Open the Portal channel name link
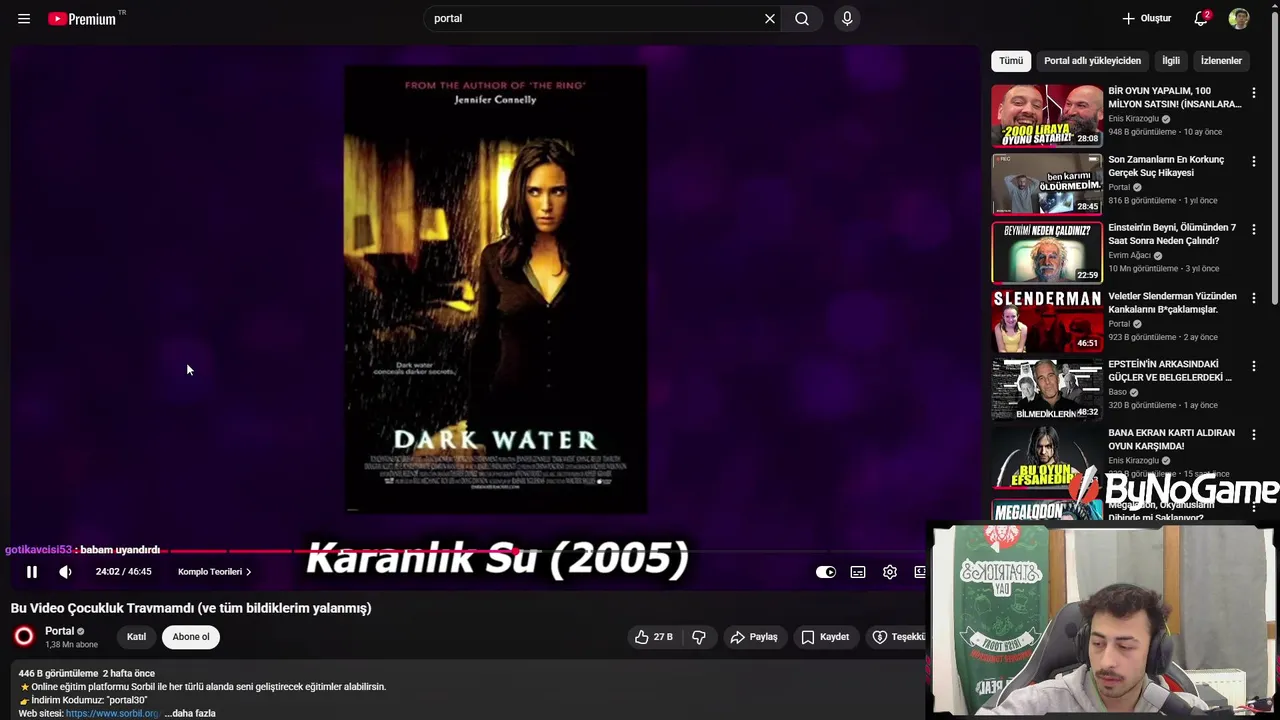 [x=59, y=631]
